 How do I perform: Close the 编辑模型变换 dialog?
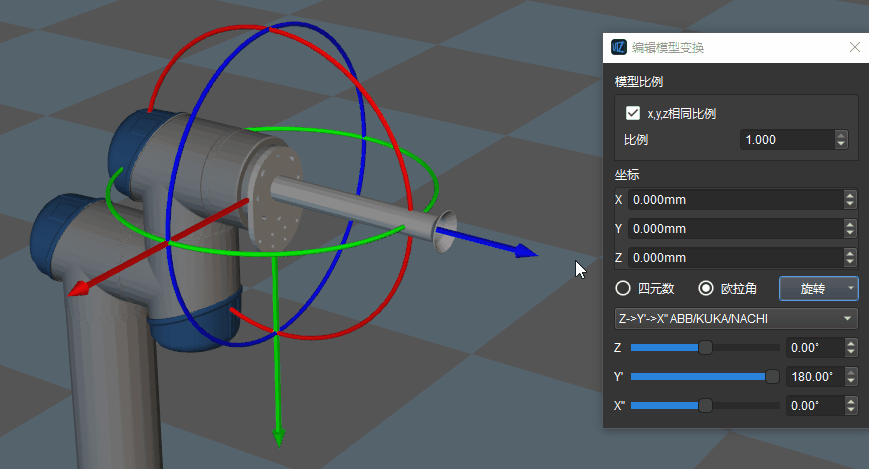[854, 47]
